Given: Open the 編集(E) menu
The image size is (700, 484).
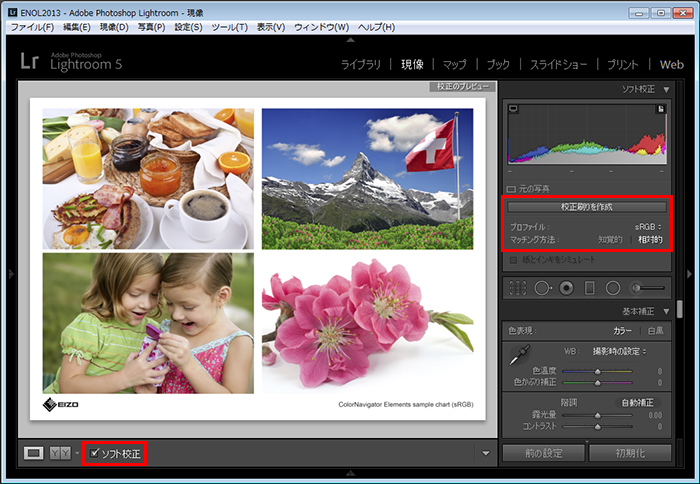Looking at the screenshot, I should click(x=77, y=27).
